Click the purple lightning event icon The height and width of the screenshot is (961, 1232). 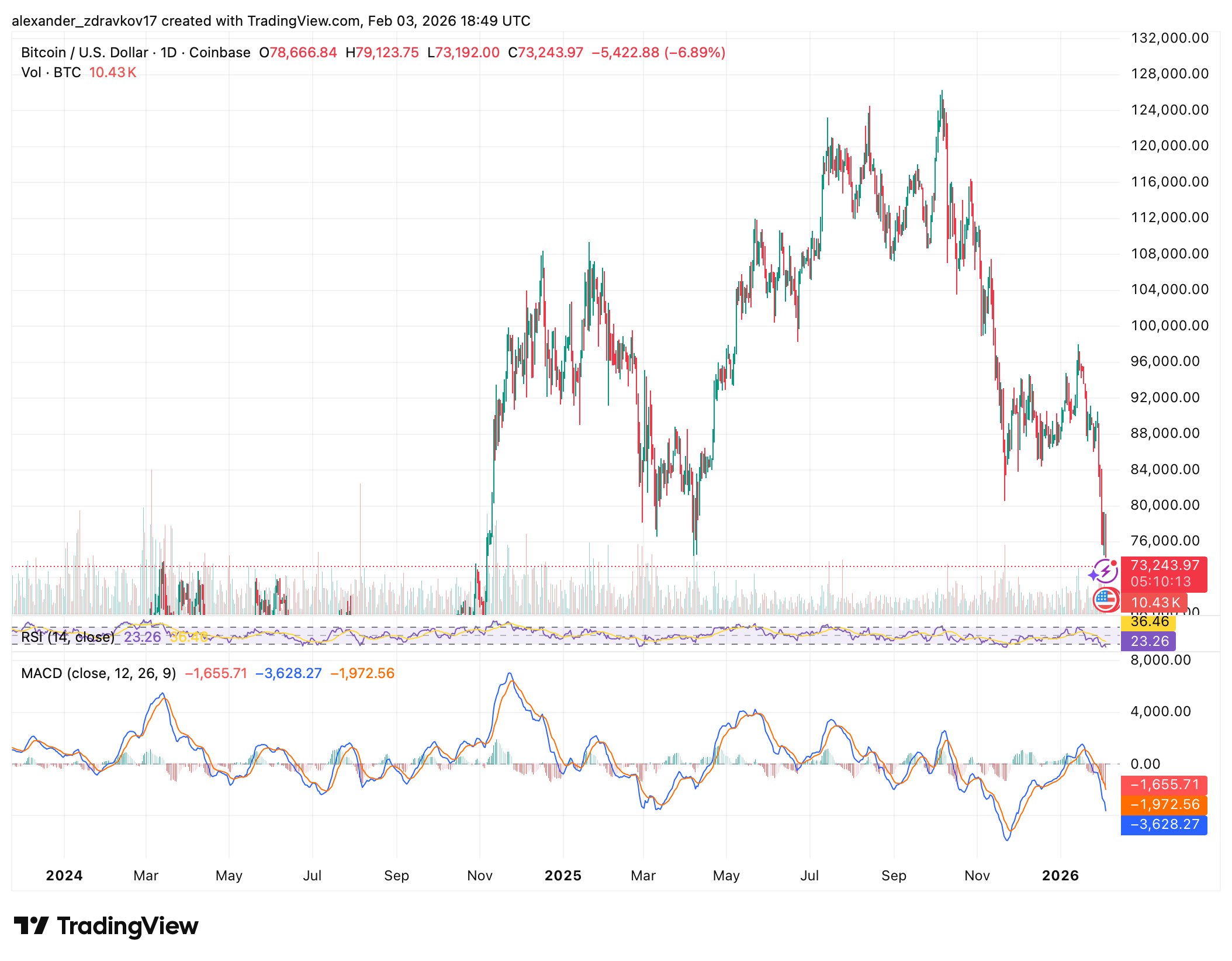click(x=1105, y=571)
